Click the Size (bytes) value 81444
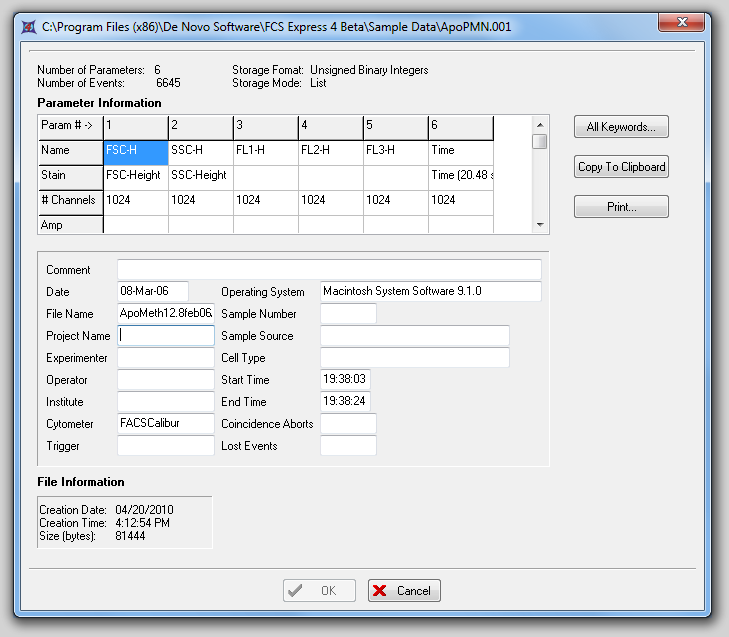The height and width of the screenshot is (637, 729). click(130, 536)
